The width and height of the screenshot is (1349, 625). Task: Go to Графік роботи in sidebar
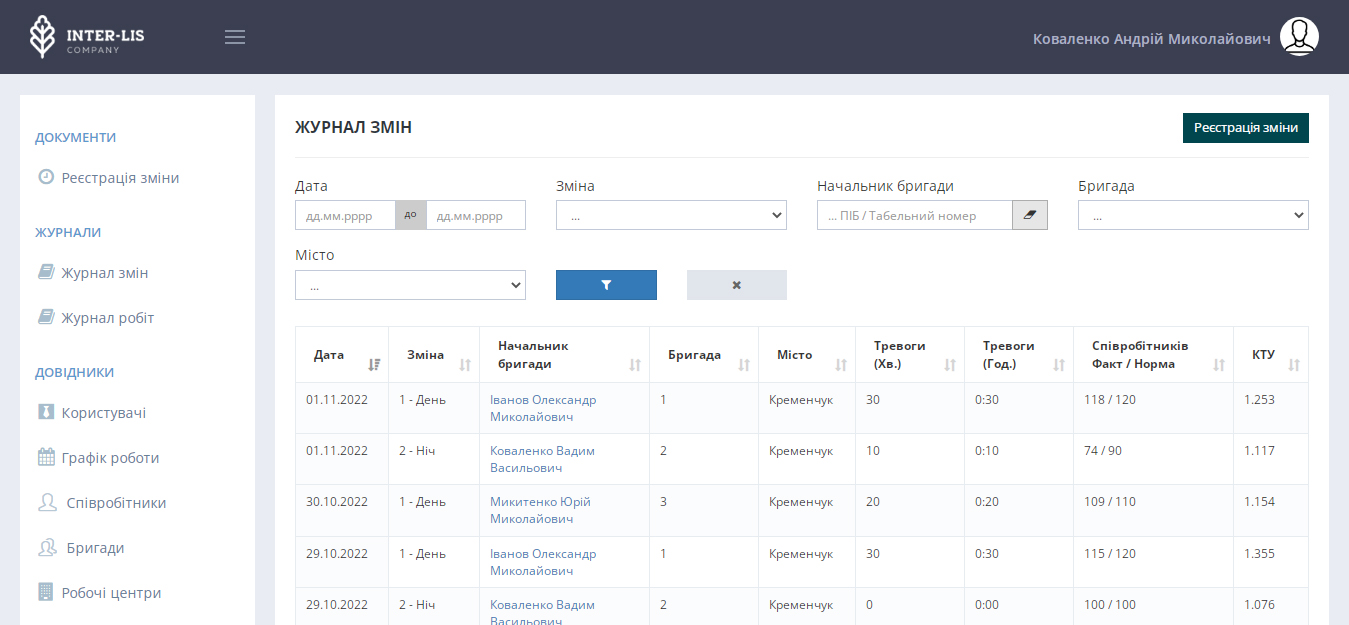[x=110, y=458]
